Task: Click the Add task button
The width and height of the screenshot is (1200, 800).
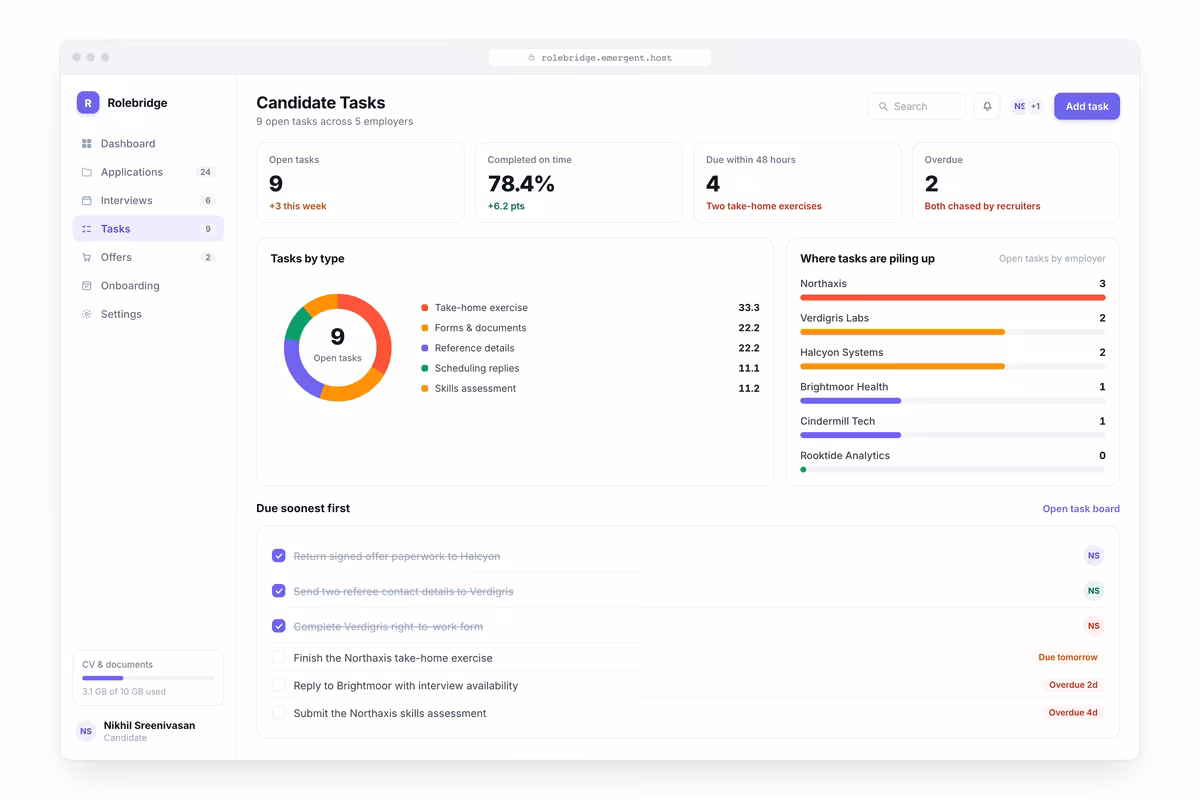Action: coord(1087,106)
